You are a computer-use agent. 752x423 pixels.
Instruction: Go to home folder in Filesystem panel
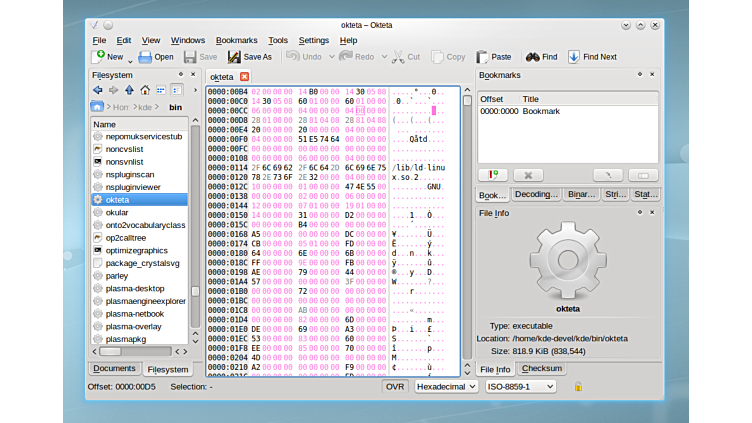pyautogui.click(x=144, y=90)
